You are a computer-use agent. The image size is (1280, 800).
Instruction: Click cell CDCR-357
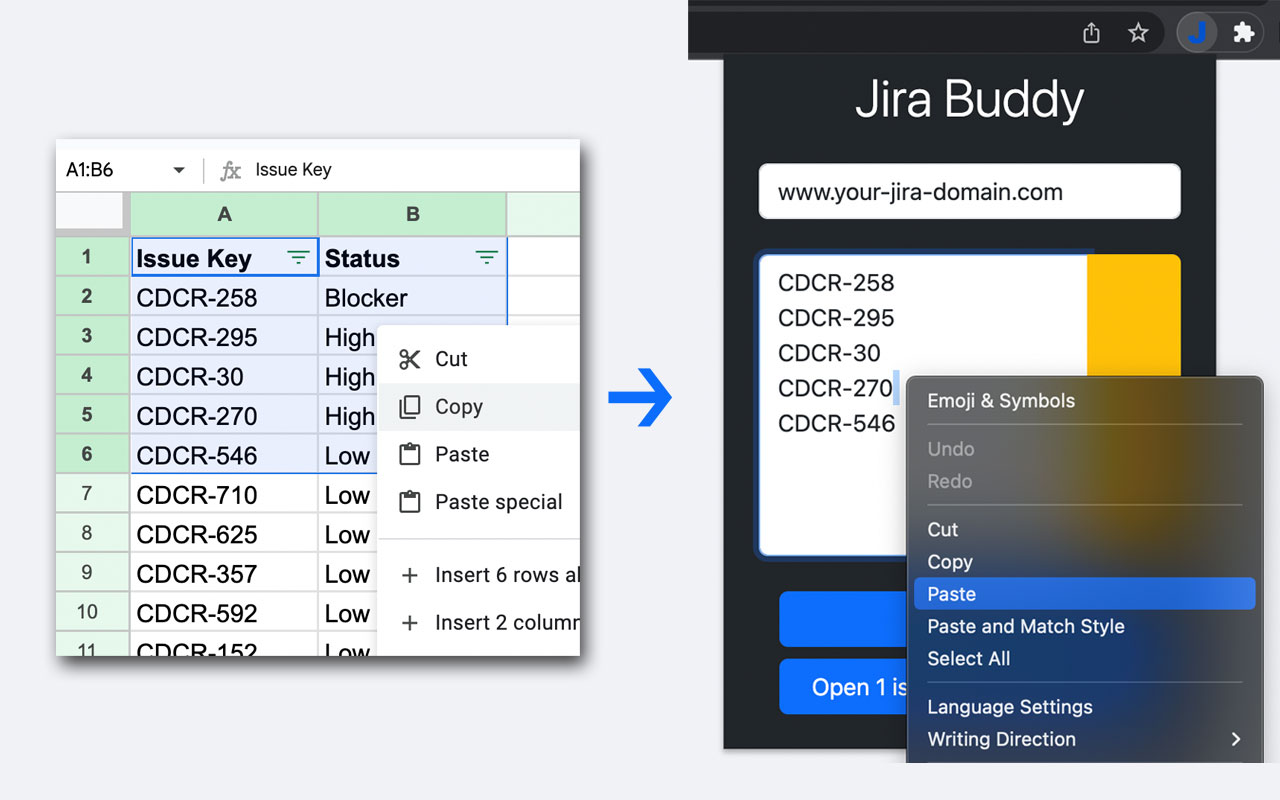pyautogui.click(x=224, y=574)
